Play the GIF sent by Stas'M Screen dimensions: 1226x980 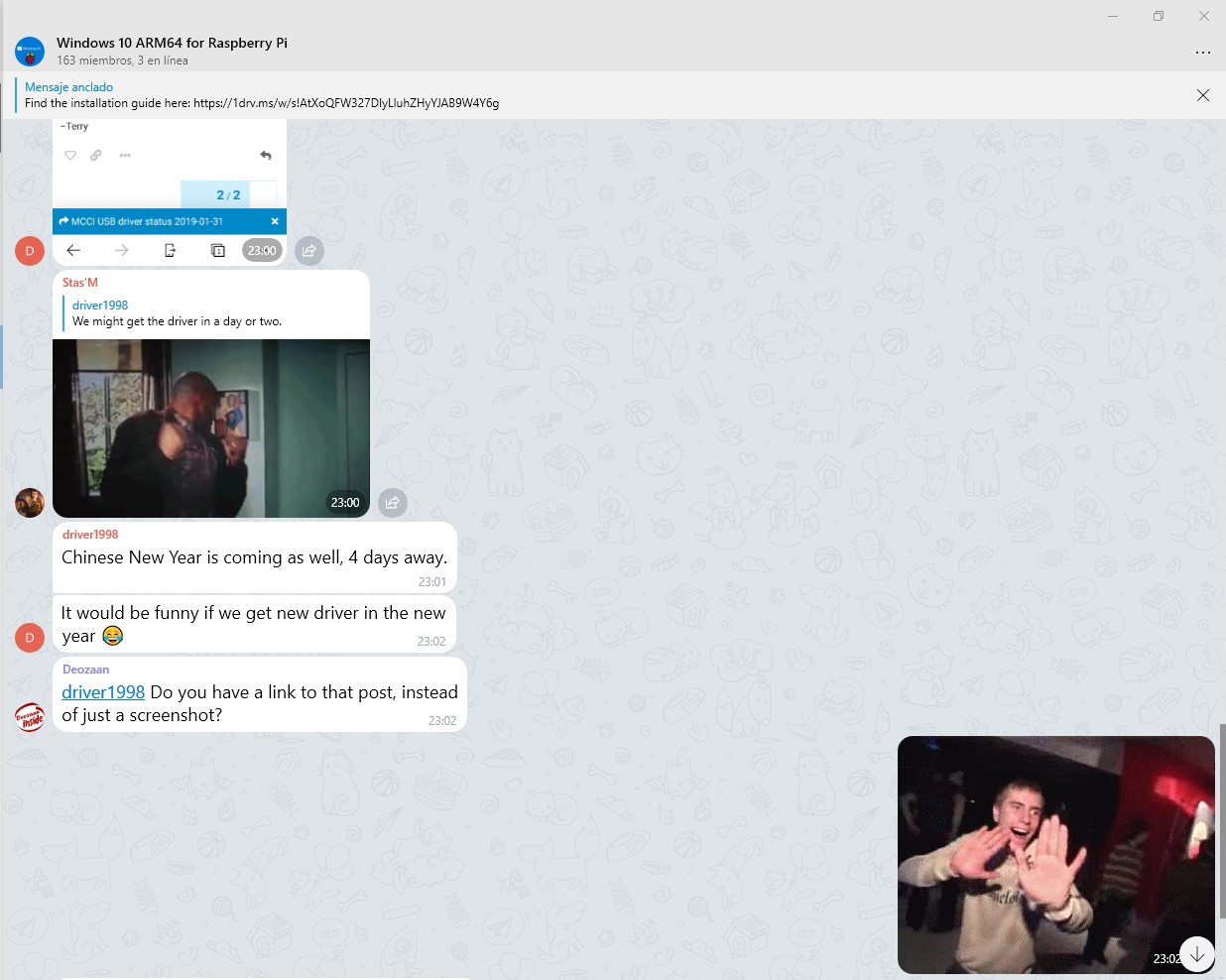[x=210, y=428]
